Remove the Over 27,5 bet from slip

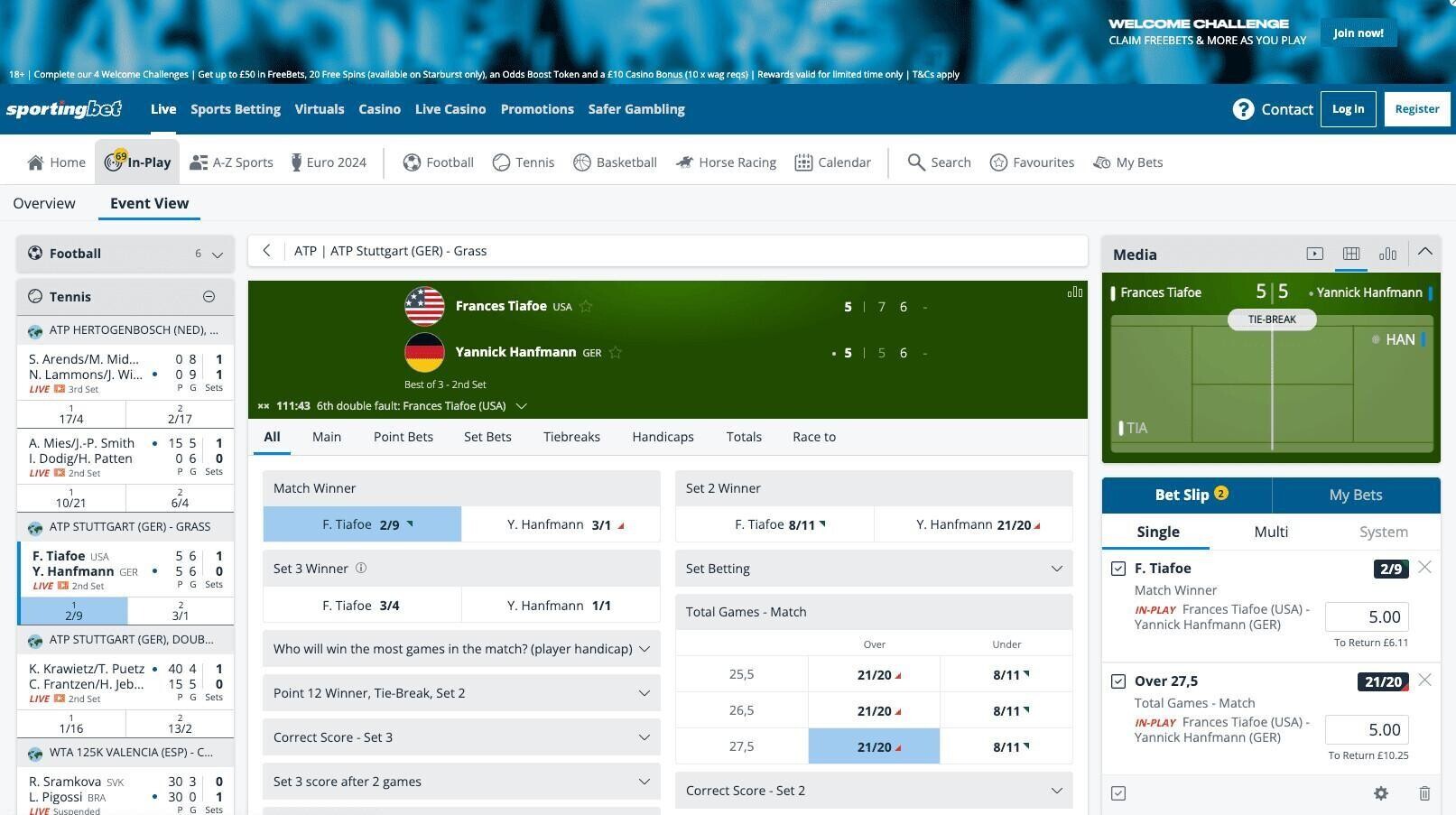click(1424, 680)
